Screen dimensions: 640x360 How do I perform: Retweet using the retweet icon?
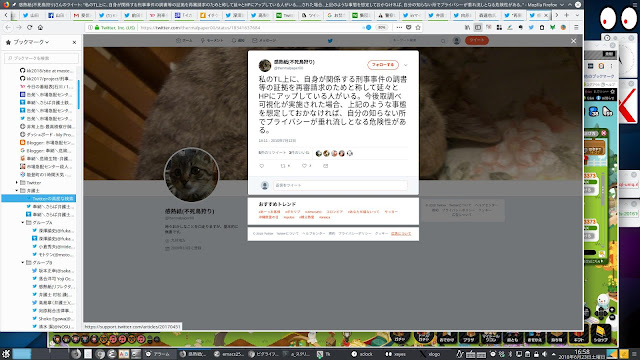pyautogui.click(x=283, y=166)
